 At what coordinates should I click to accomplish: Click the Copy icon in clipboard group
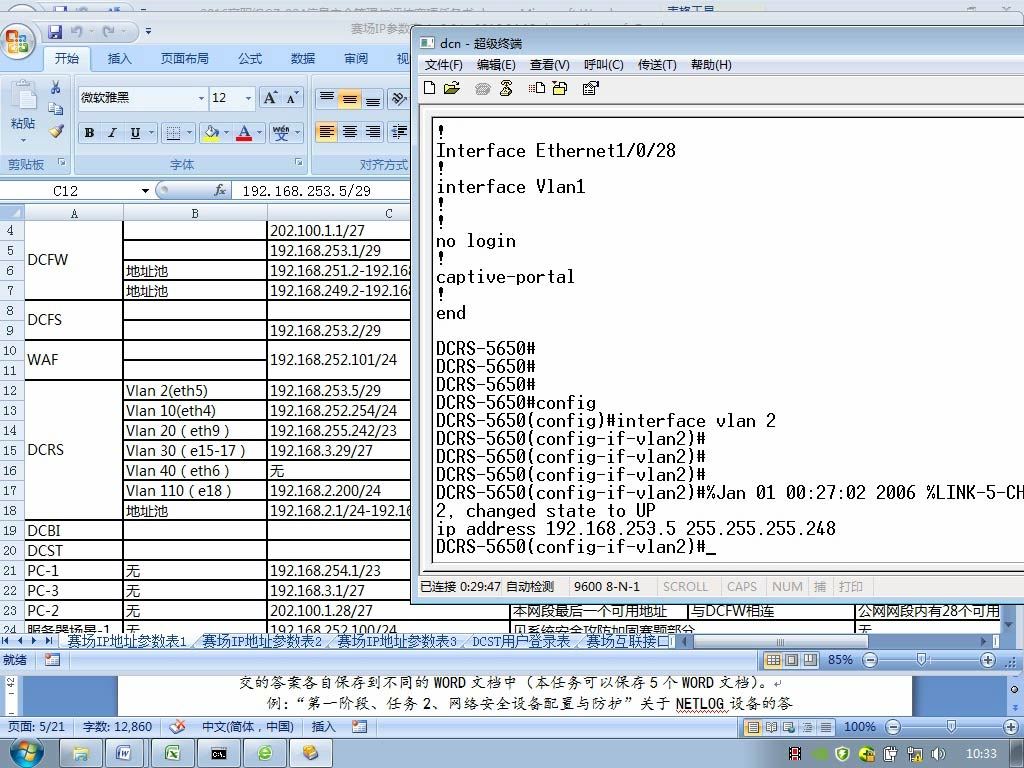click(x=56, y=109)
